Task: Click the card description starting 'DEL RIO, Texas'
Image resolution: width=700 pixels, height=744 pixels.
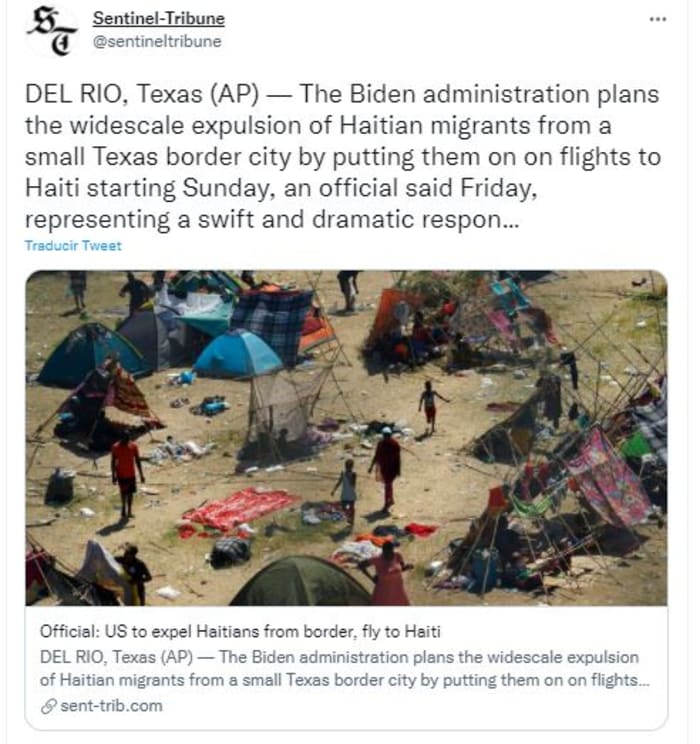Action: [345, 669]
